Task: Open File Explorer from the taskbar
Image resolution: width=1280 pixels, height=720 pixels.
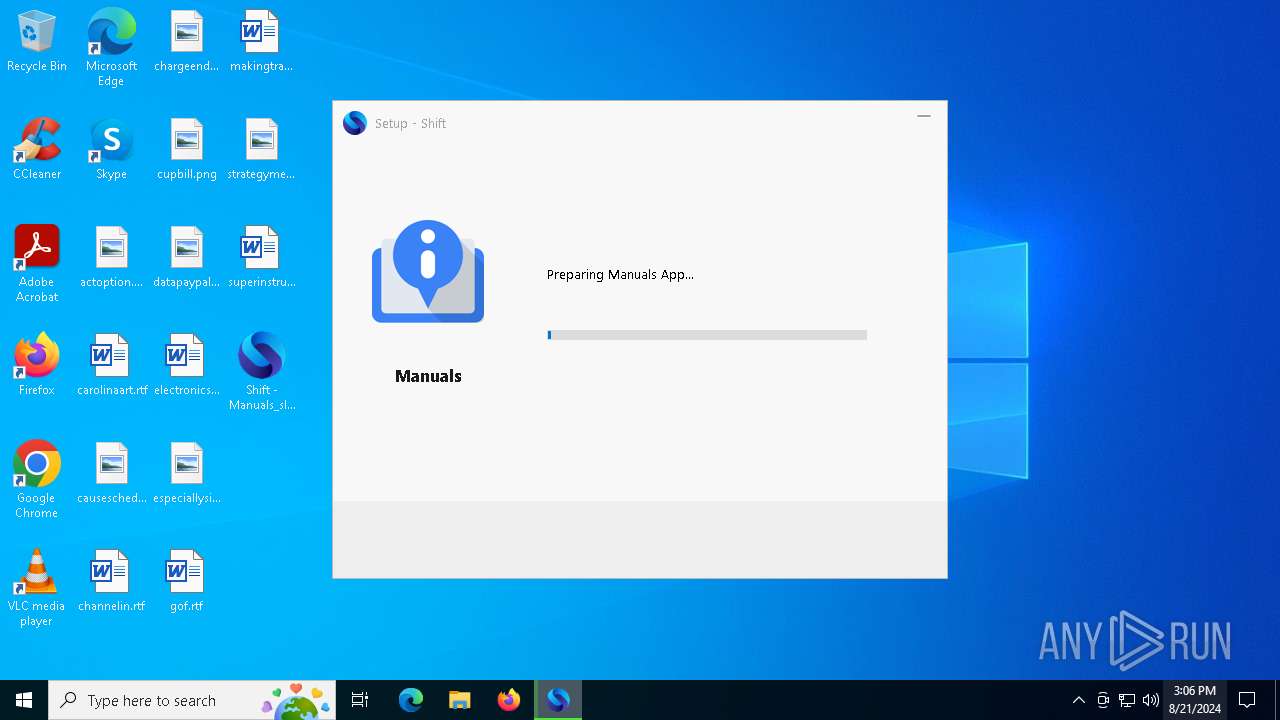Action: point(460,700)
